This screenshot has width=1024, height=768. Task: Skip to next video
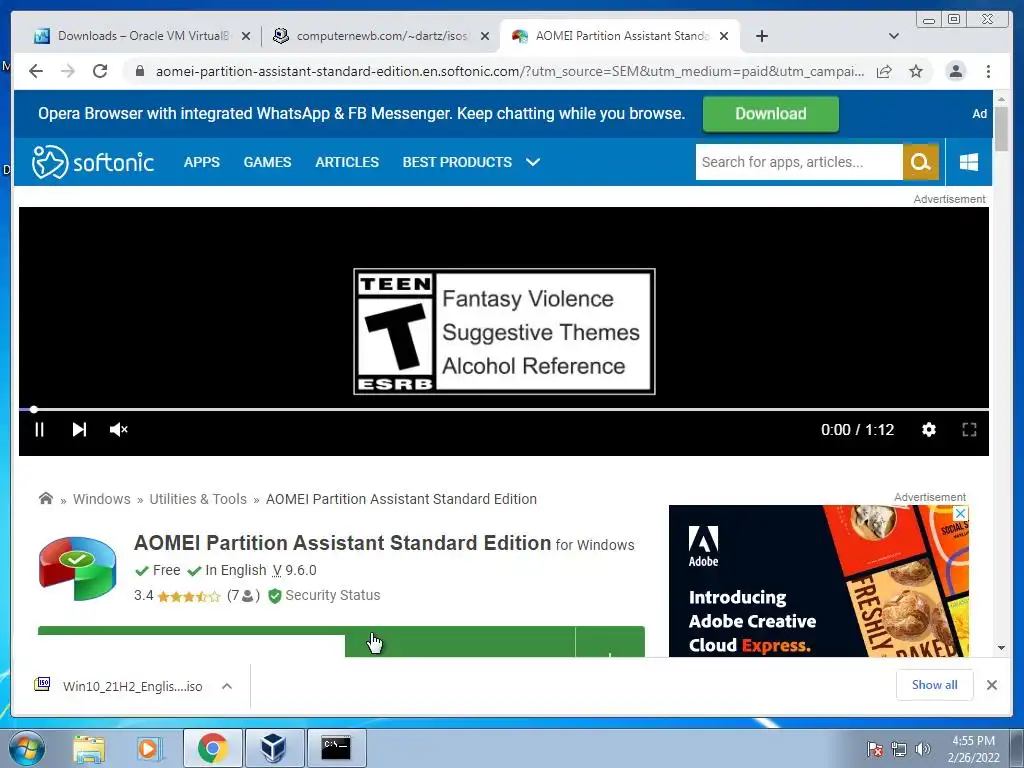pyautogui.click(x=79, y=430)
